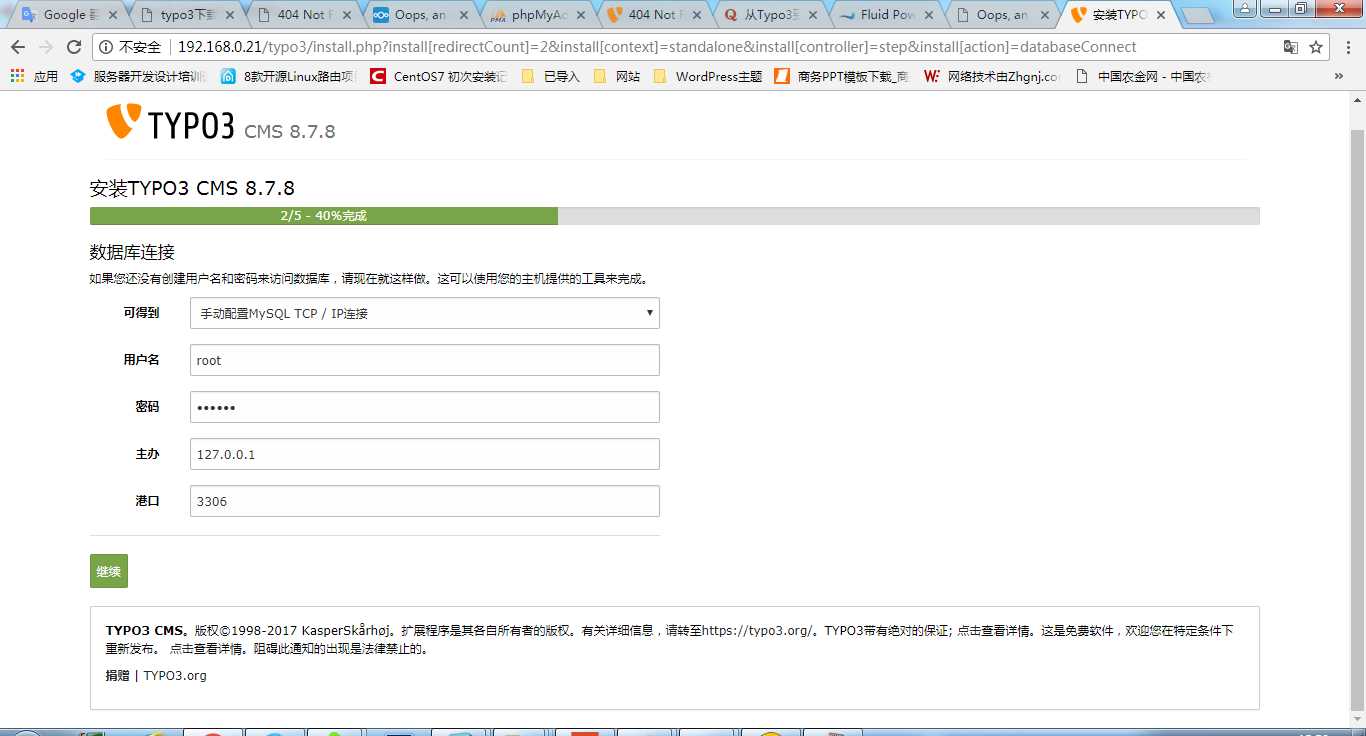Click the address bar URL
The height and width of the screenshot is (736, 1366).
click(657, 47)
